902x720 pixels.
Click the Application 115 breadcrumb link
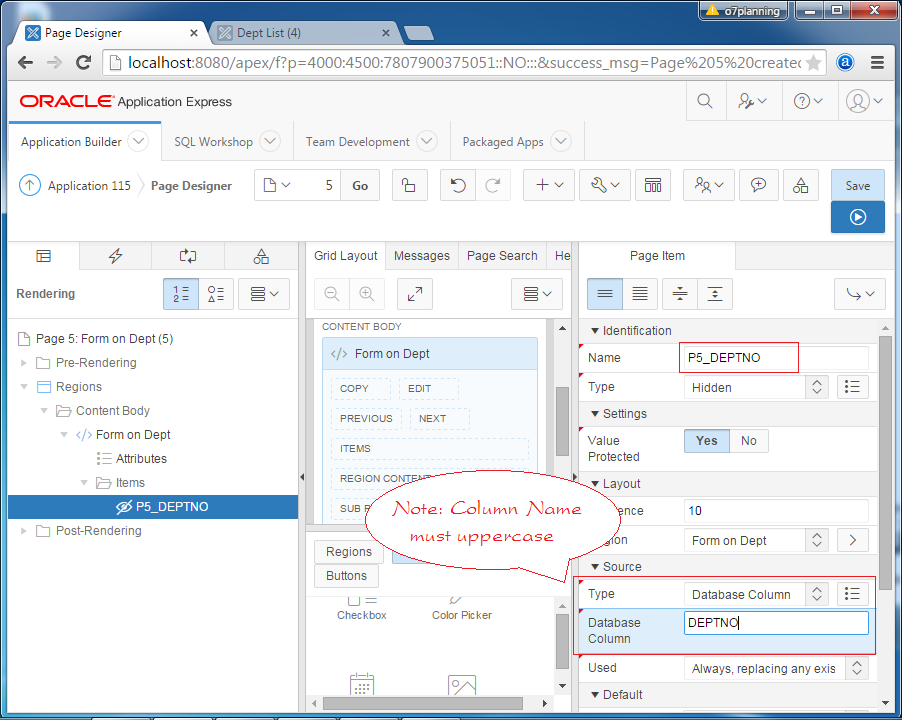click(x=89, y=185)
